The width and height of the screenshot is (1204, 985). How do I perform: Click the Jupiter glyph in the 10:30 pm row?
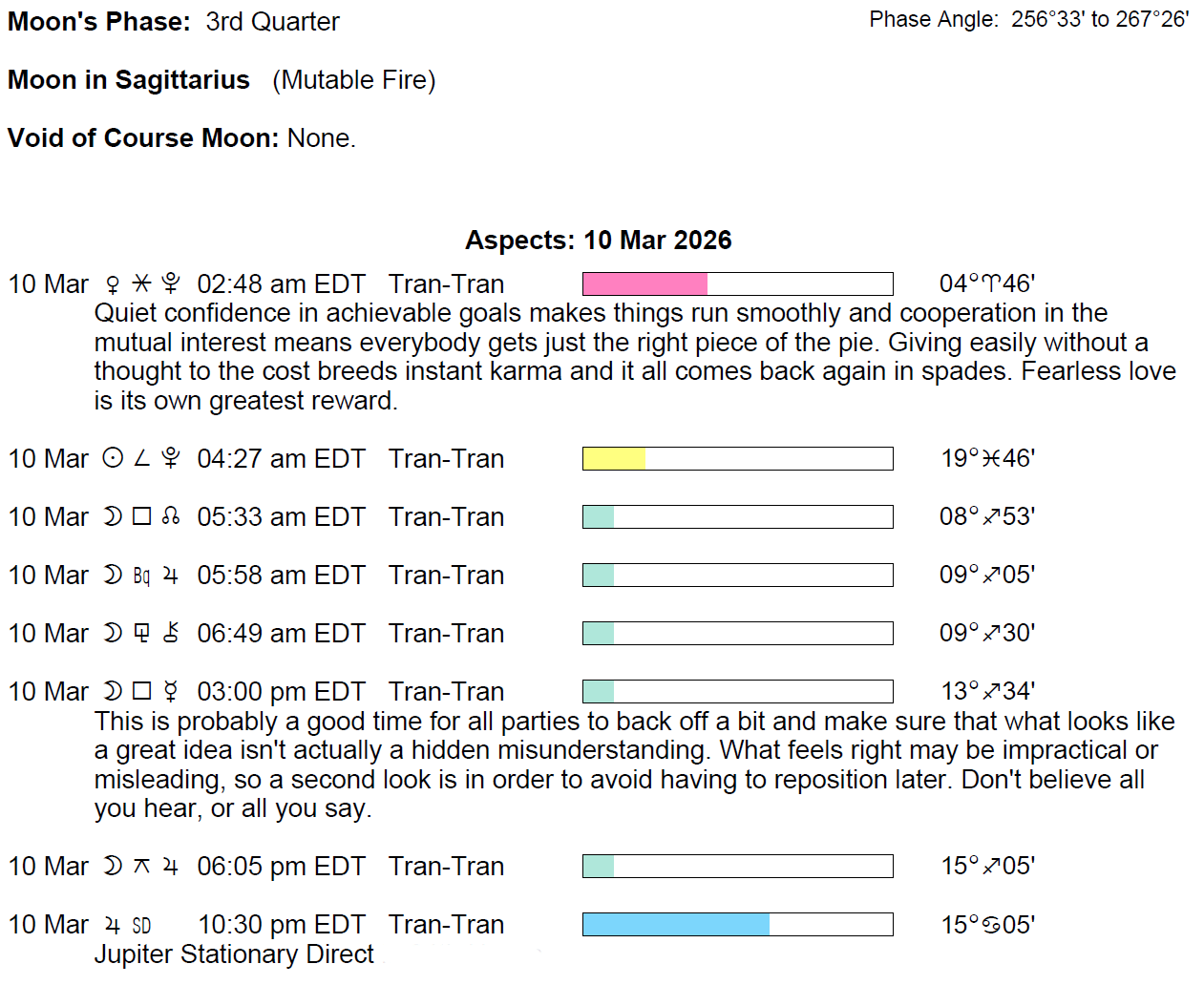coord(113,925)
